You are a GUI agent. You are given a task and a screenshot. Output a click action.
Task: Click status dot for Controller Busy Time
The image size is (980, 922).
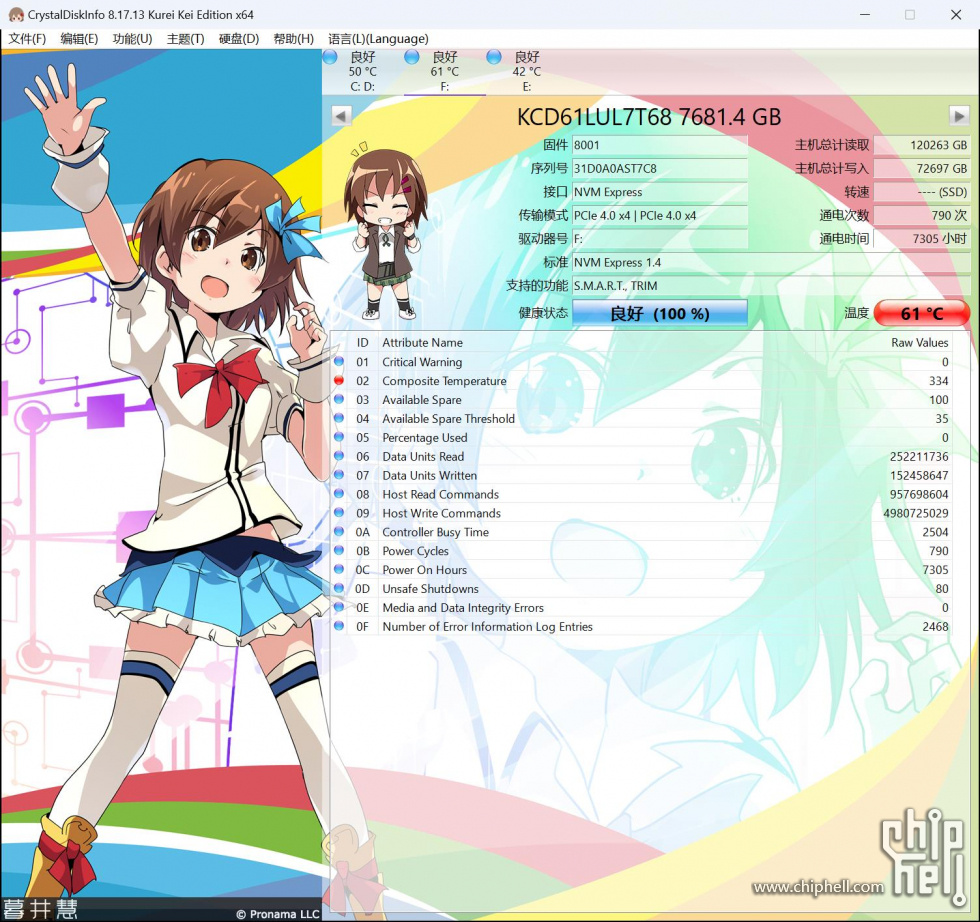pyautogui.click(x=339, y=531)
